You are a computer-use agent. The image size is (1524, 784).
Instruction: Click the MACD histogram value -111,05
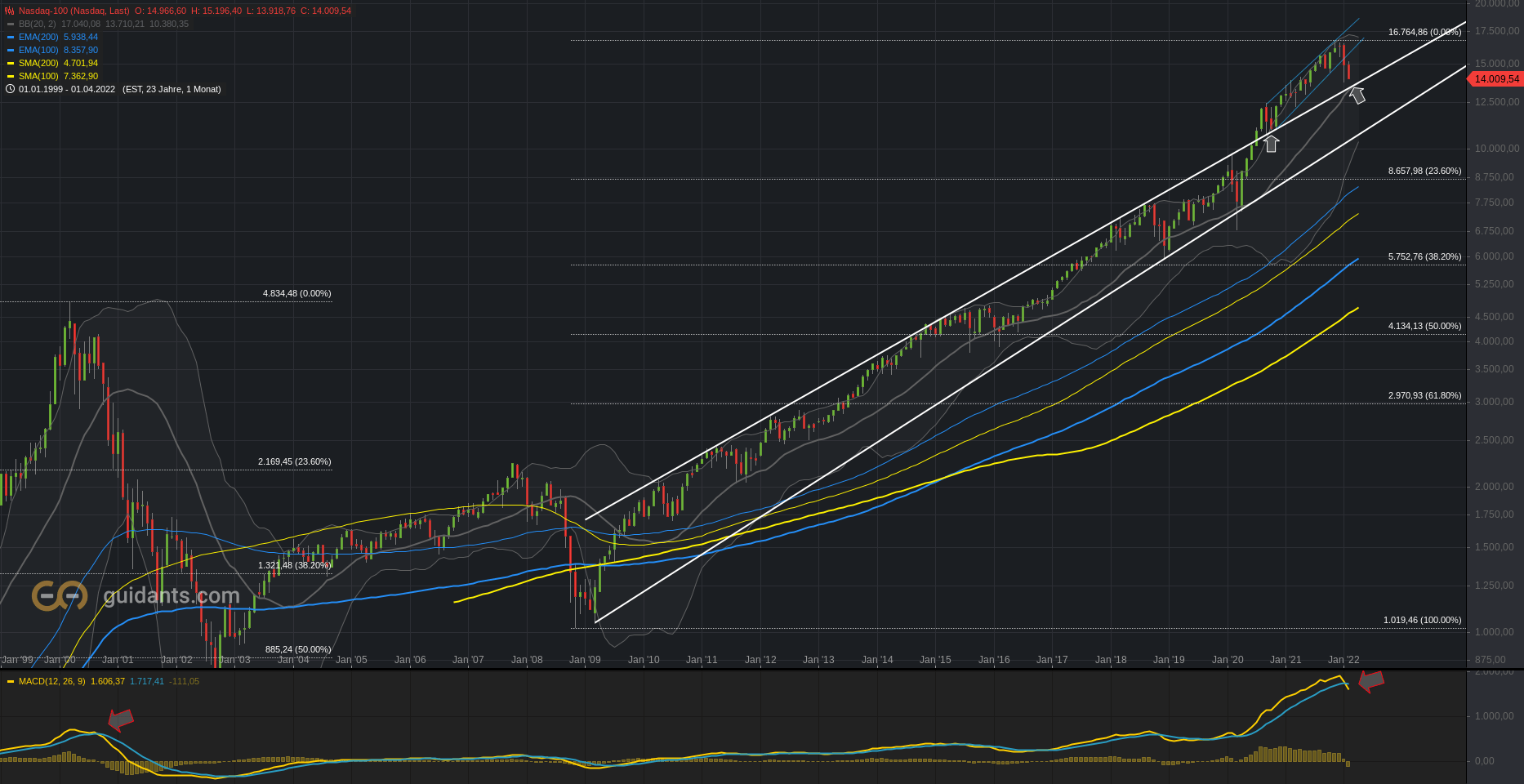[x=184, y=681]
